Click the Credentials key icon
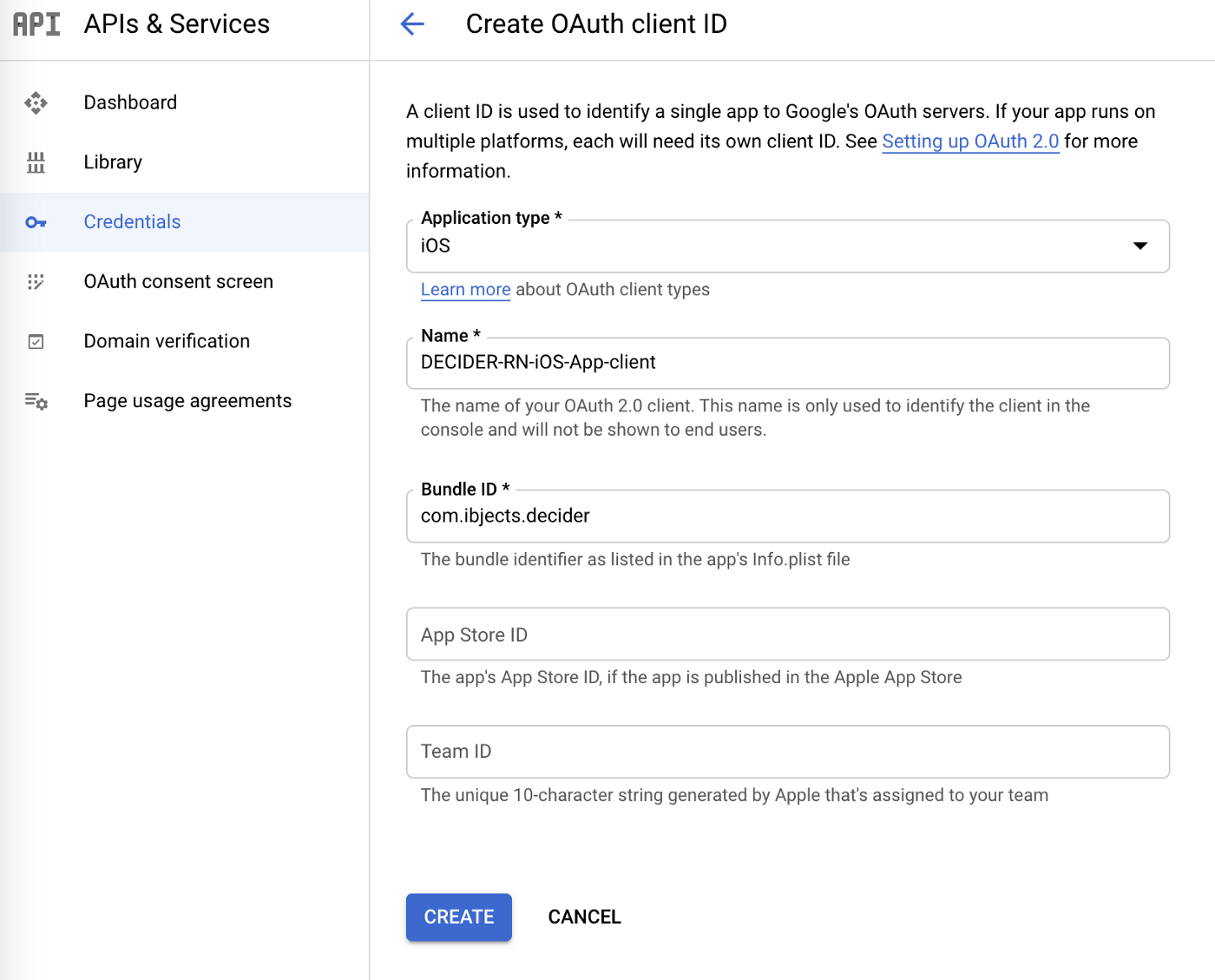The image size is (1215, 980). coord(36,223)
